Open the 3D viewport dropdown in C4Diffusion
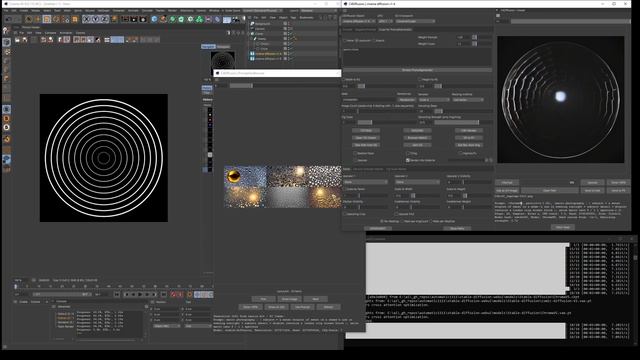Viewport: 640px width, 360px height. click(416, 21)
